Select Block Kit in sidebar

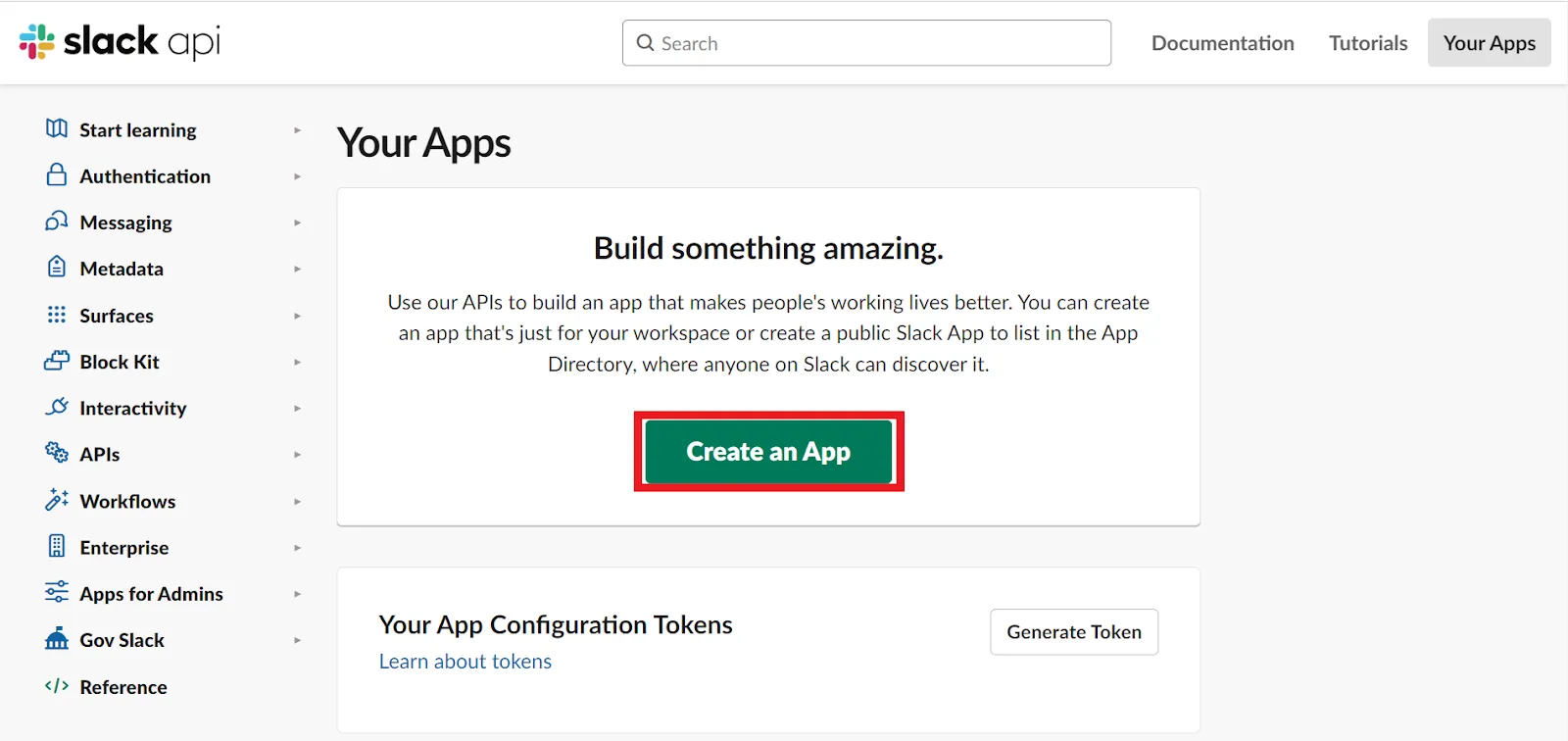tap(120, 362)
